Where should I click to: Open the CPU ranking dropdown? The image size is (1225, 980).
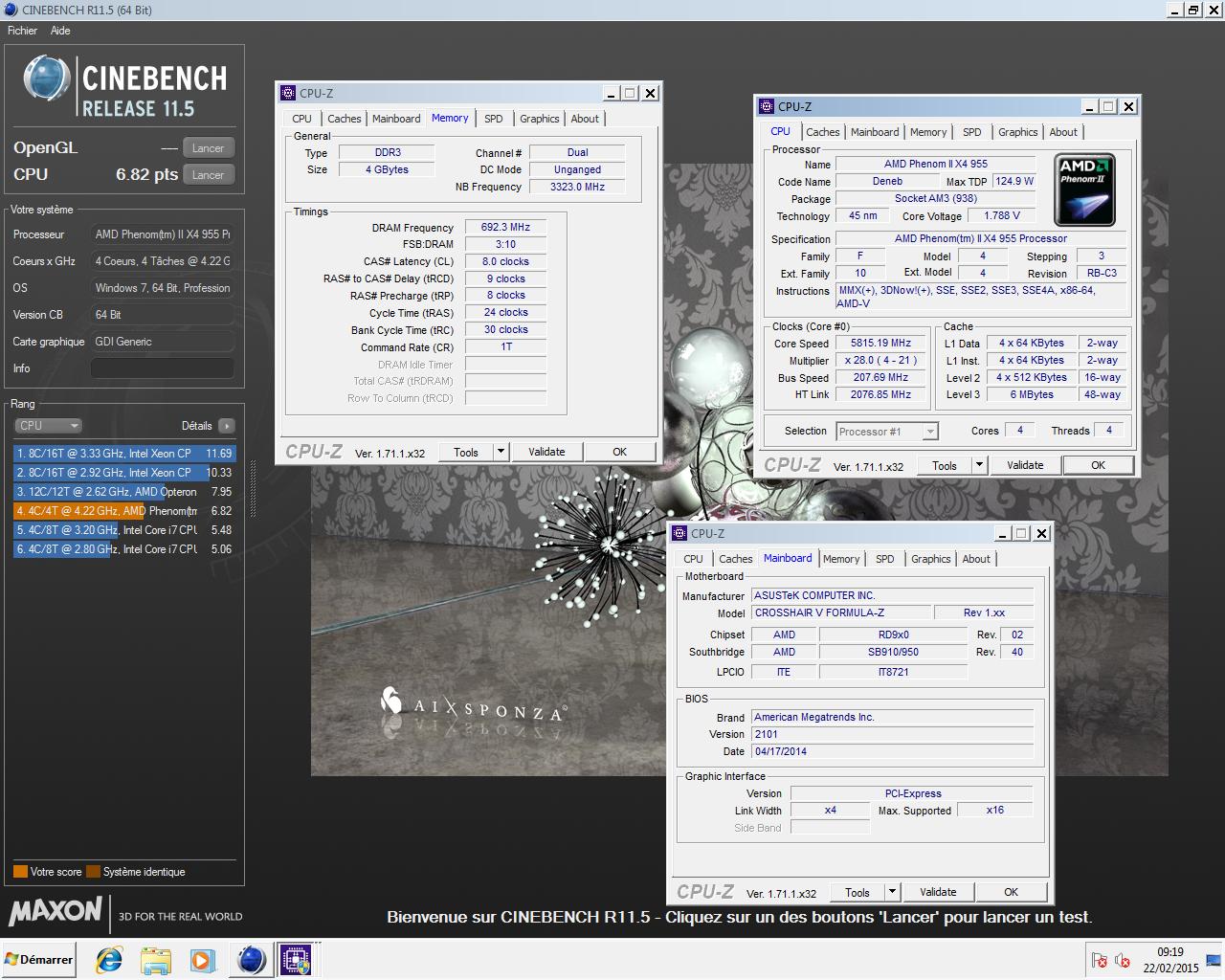coord(48,426)
